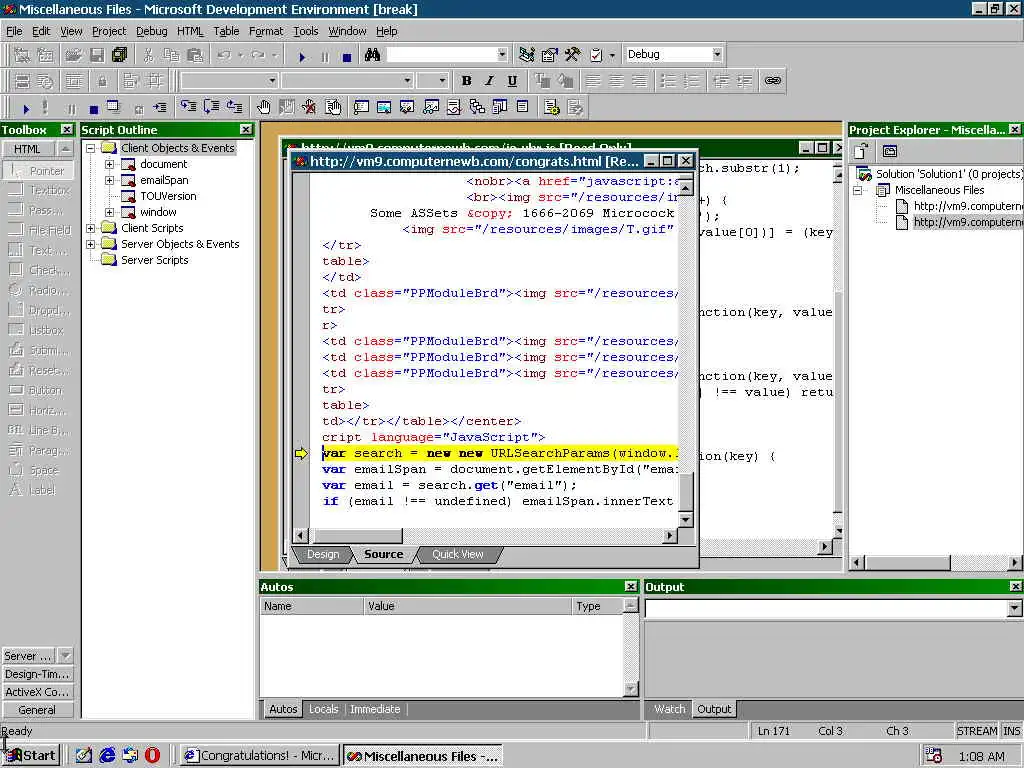The width and height of the screenshot is (1024, 768).
Task: Click Stop Debugging in the debug toolbar
Action: coord(93,108)
